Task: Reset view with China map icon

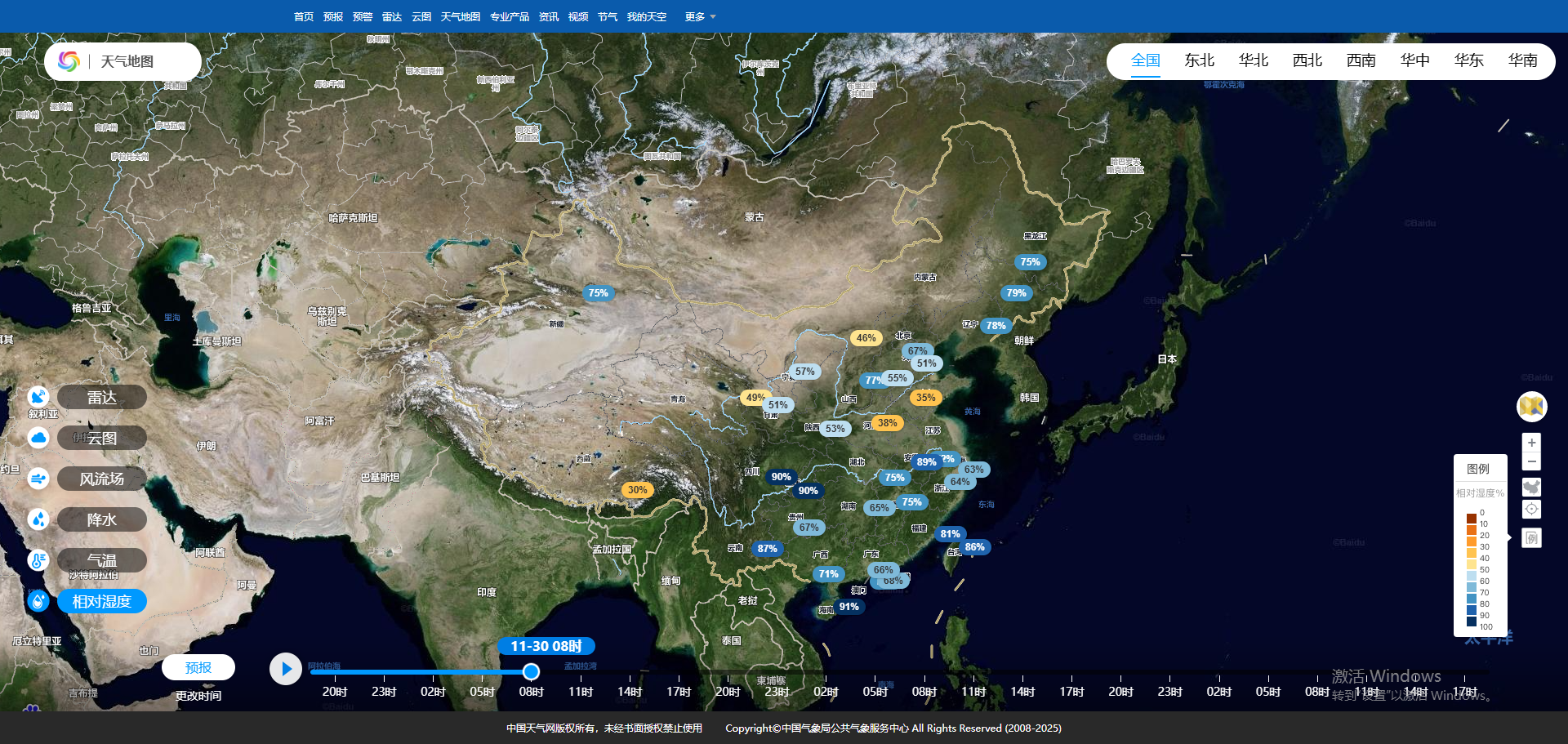Action: click(1531, 488)
